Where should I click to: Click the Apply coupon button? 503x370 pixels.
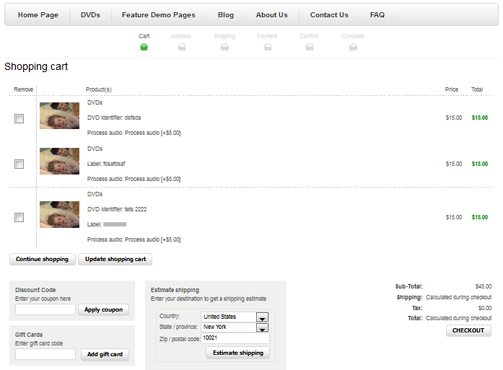click(104, 310)
